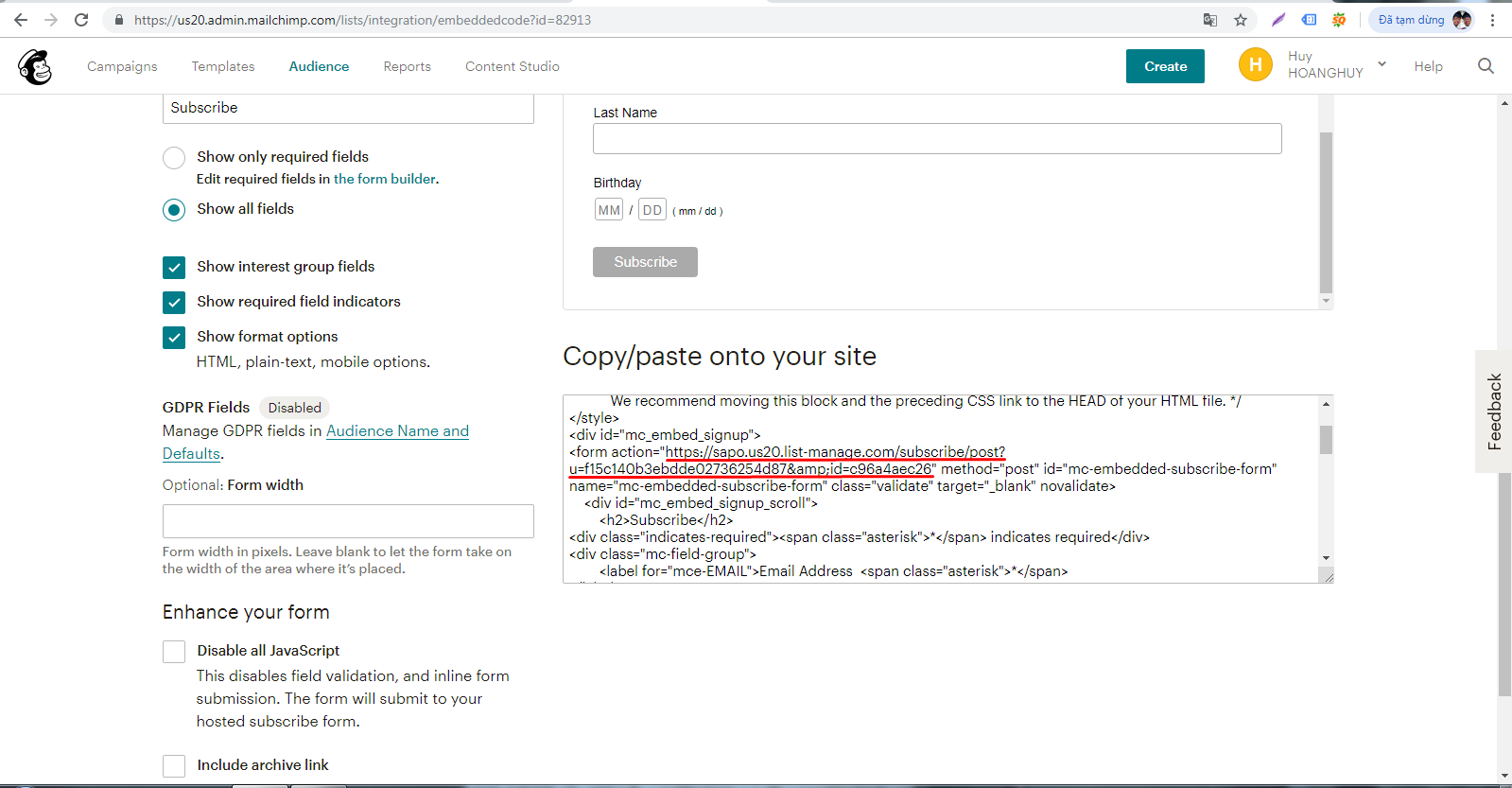Open Content Studio

pyautogui.click(x=513, y=66)
